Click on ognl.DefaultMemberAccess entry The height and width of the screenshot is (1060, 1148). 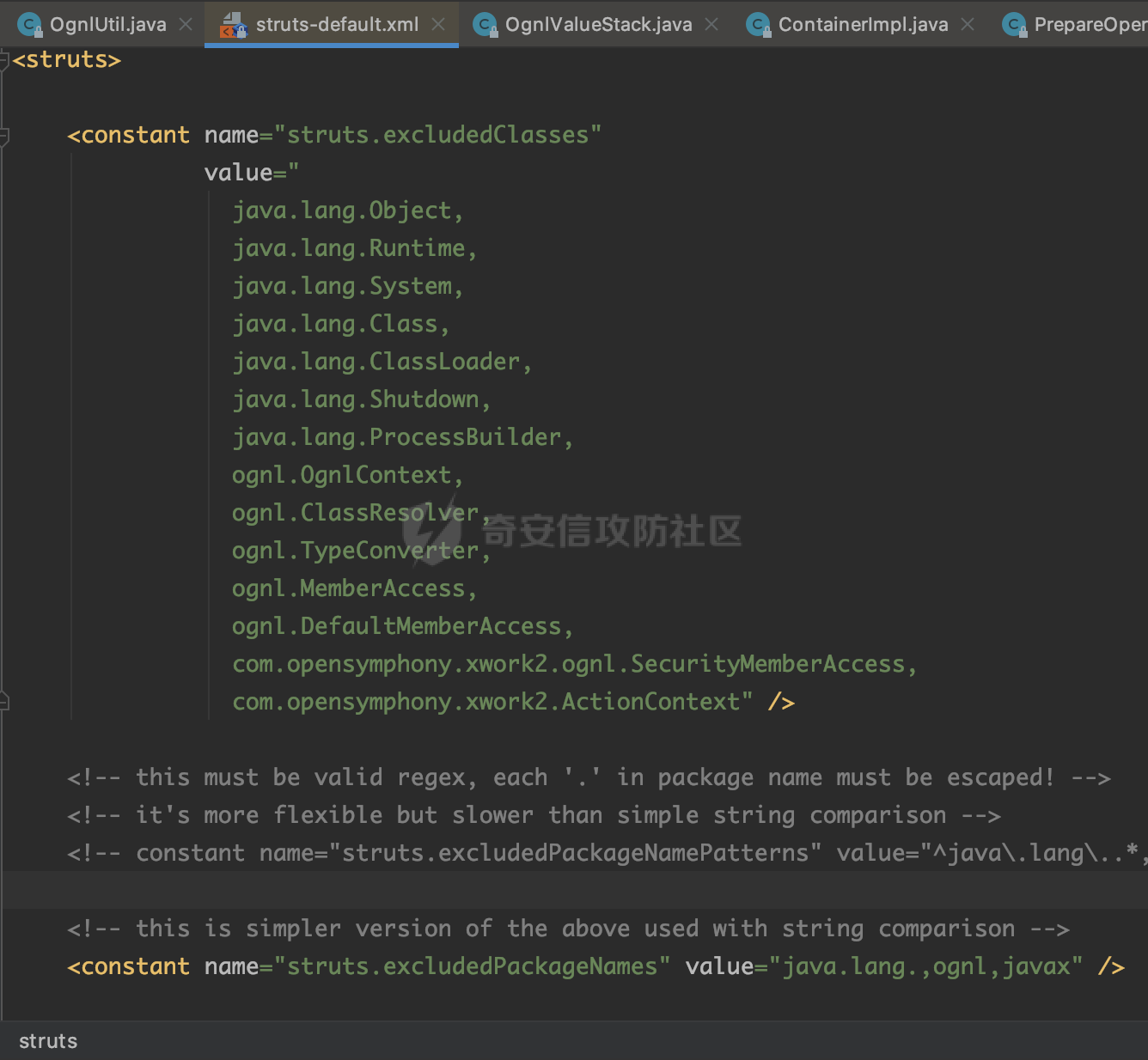pyautogui.click(x=403, y=626)
